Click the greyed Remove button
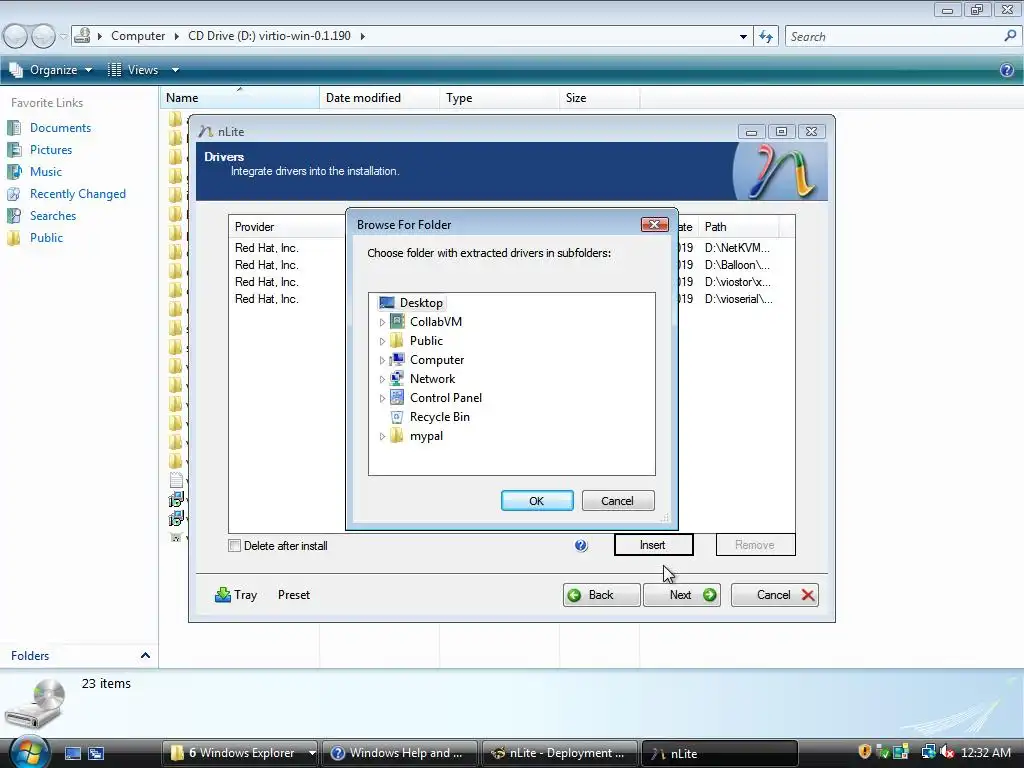Image resolution: width=1024 pixels, height=768 pixels. [756, 545]
